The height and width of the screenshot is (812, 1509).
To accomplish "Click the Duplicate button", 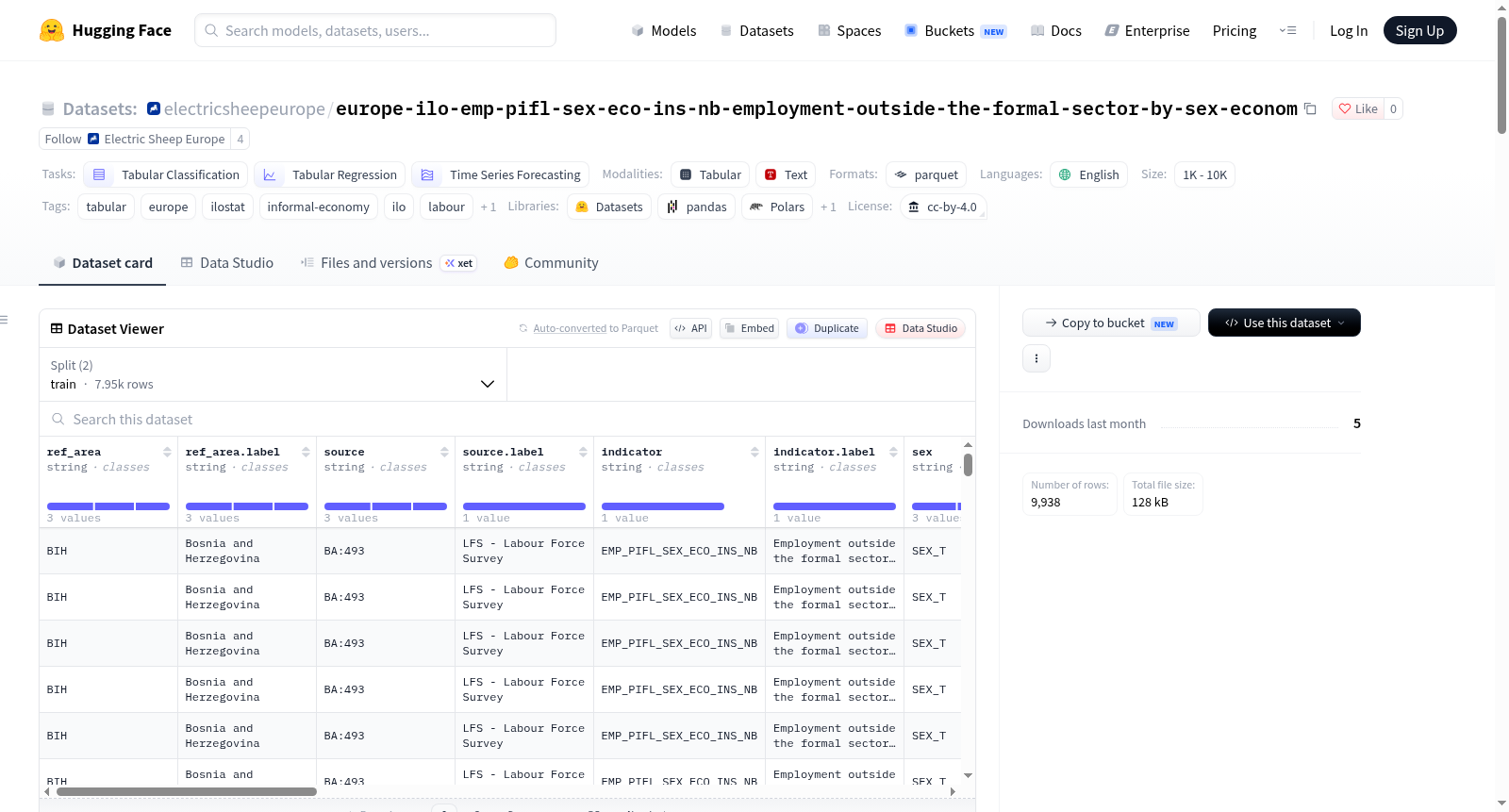I will pos(827,328).
